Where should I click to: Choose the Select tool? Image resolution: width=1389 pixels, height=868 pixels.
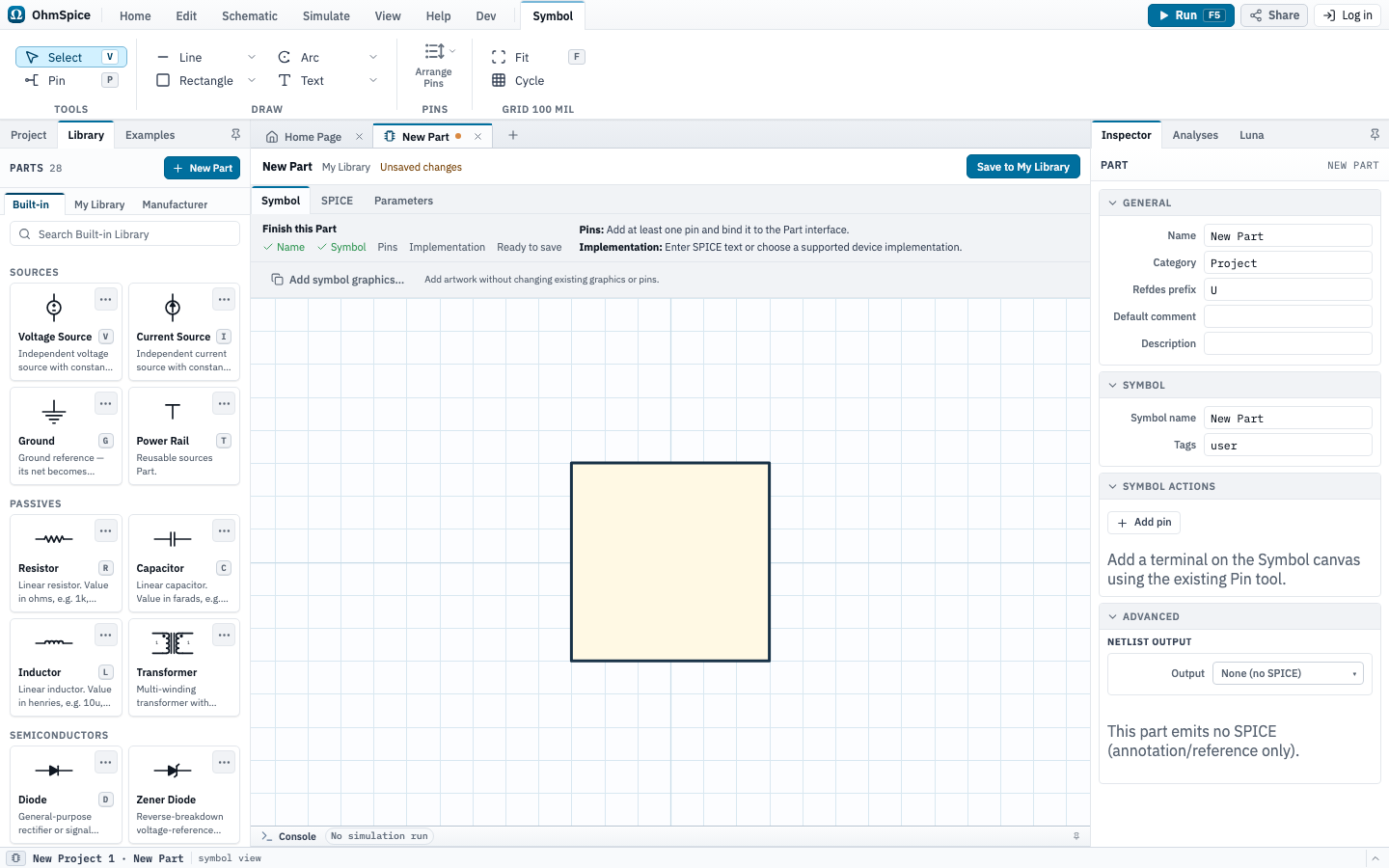point(70,58)
